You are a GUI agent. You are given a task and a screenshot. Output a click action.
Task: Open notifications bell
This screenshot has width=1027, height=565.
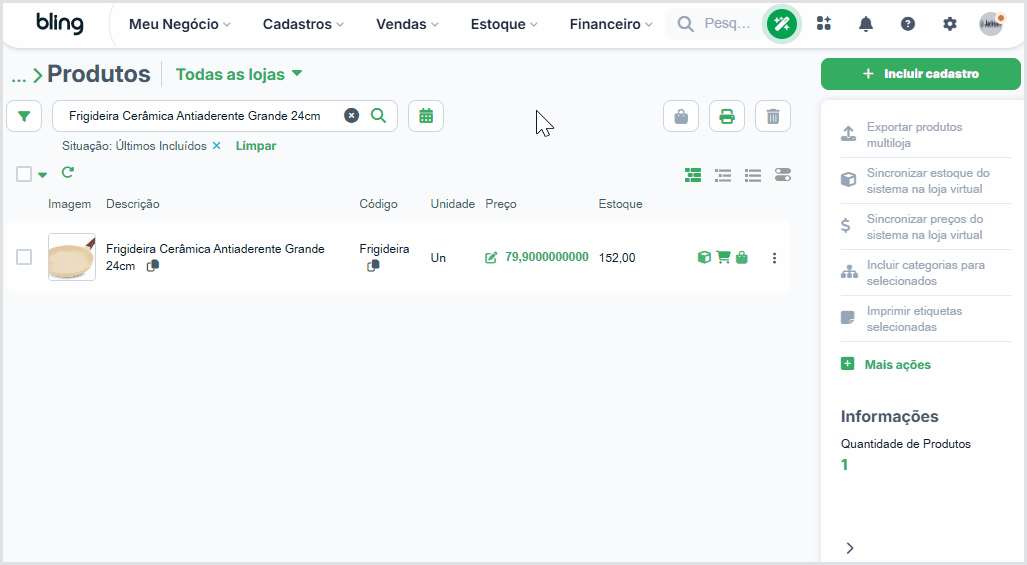866,24
